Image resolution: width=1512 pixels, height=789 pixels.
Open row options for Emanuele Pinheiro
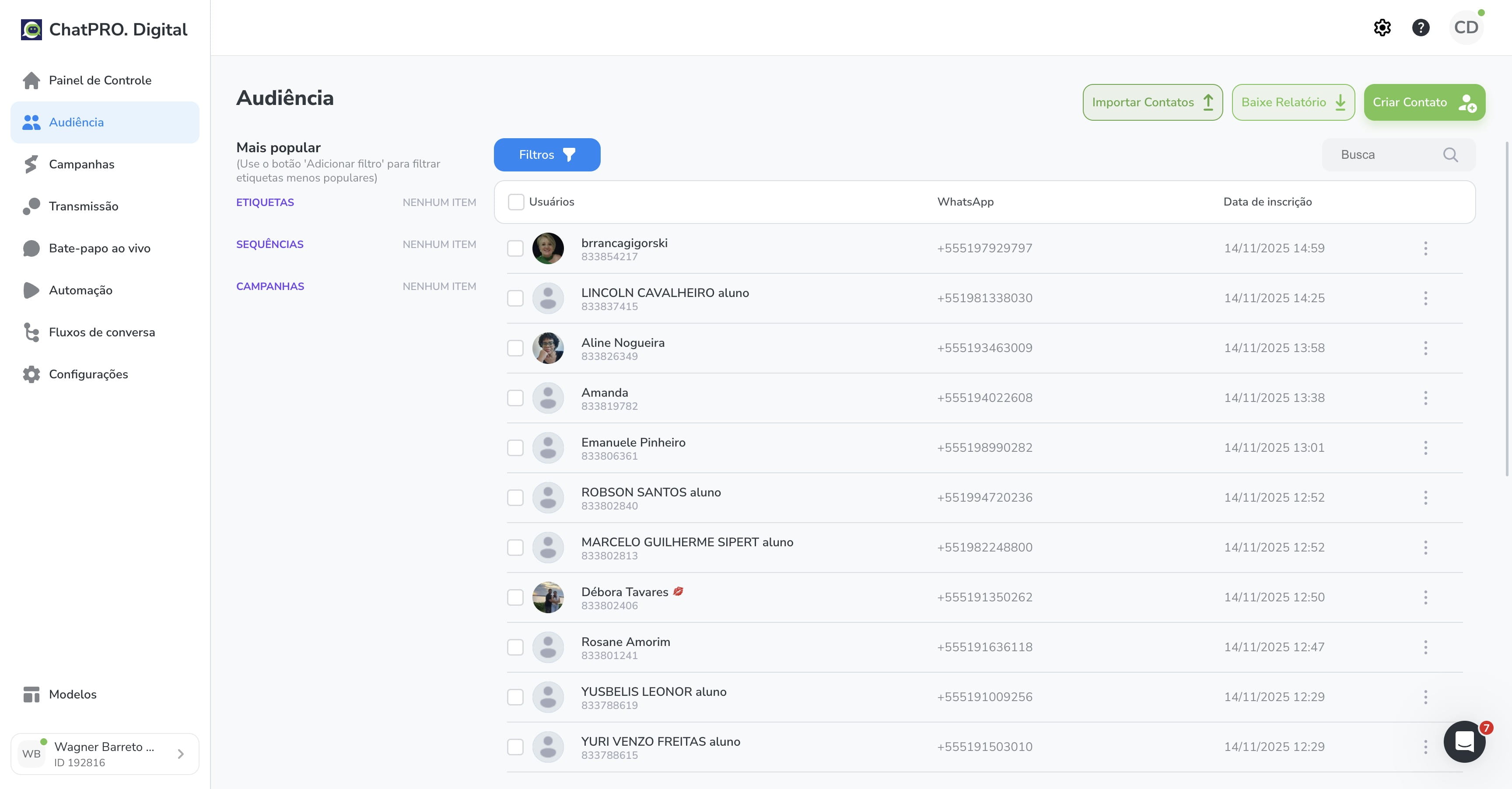(x=1425, y=447)
